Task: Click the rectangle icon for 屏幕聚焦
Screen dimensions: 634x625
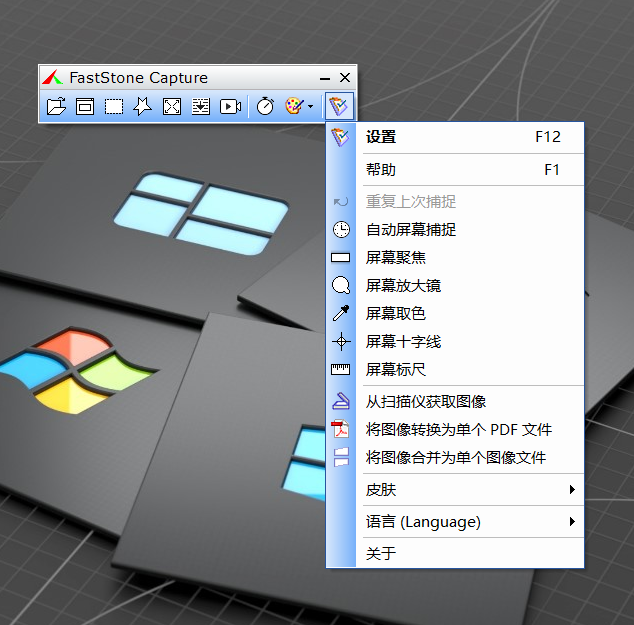Action: 340,258
